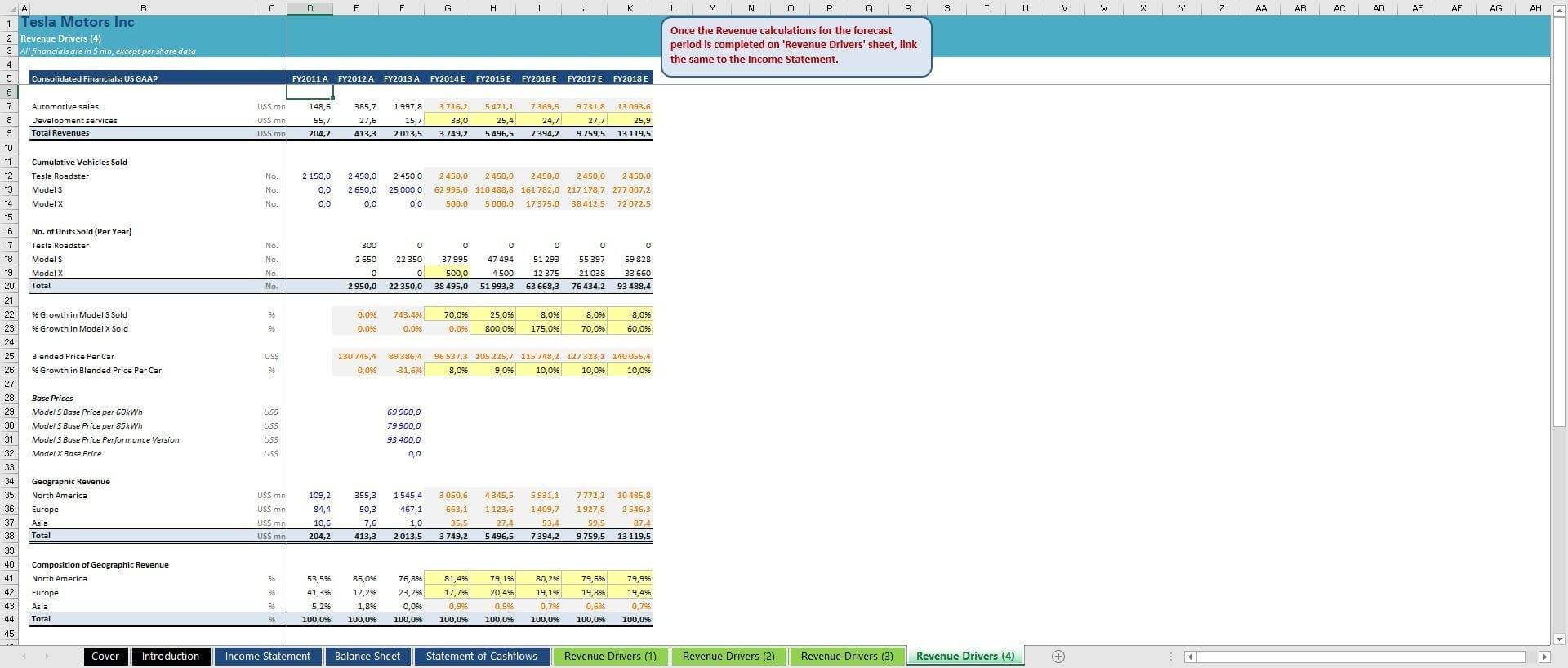Select row 20 header
The image size is (1568, 668).
(9, 286)
